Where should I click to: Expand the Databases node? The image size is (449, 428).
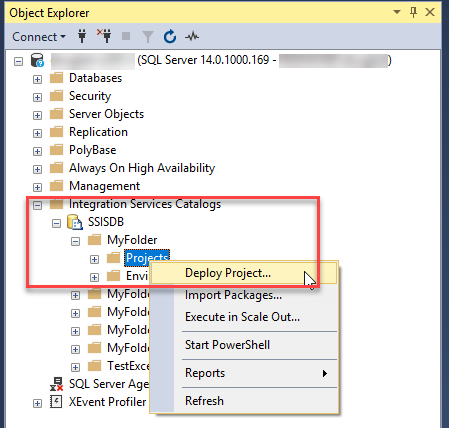(x=37, y=79)
